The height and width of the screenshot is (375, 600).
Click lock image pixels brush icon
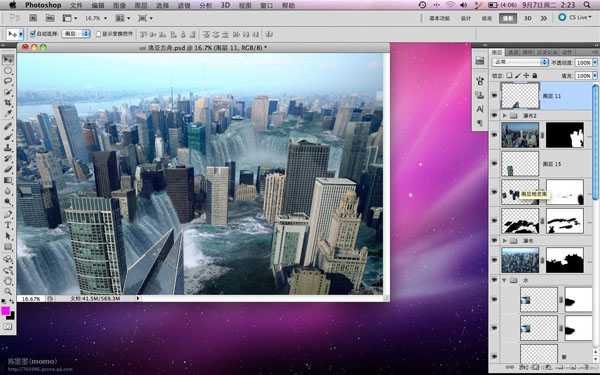(518, 76)
